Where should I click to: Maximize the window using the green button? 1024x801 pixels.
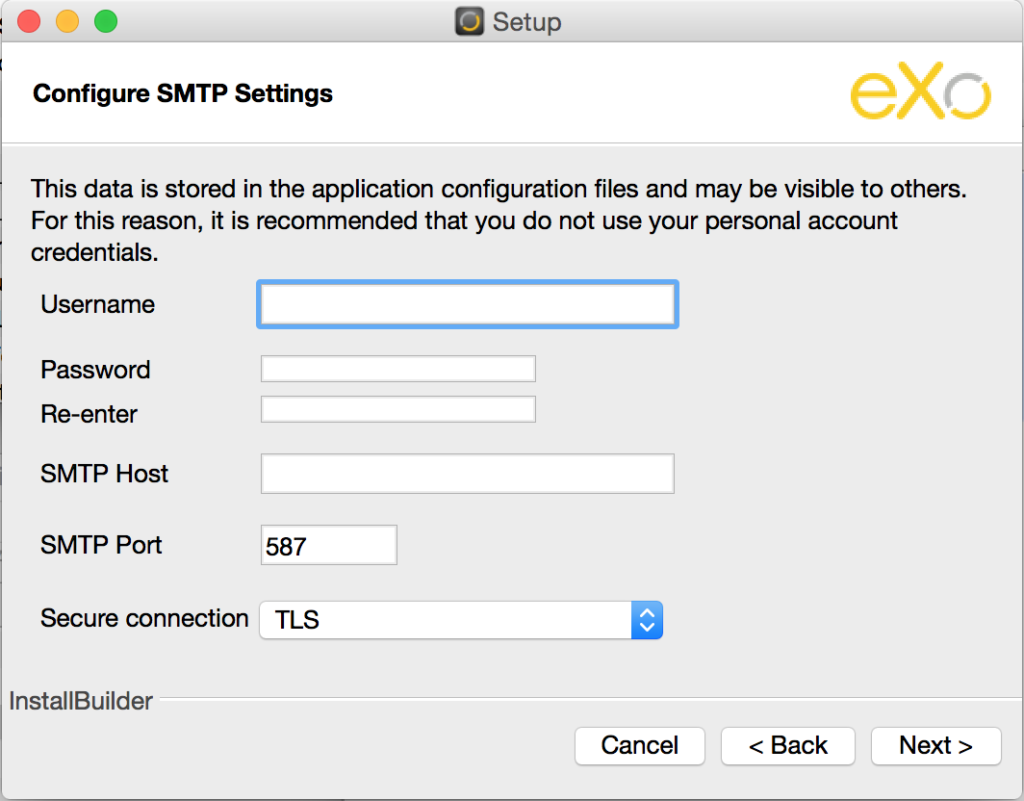tap(105, 21)
